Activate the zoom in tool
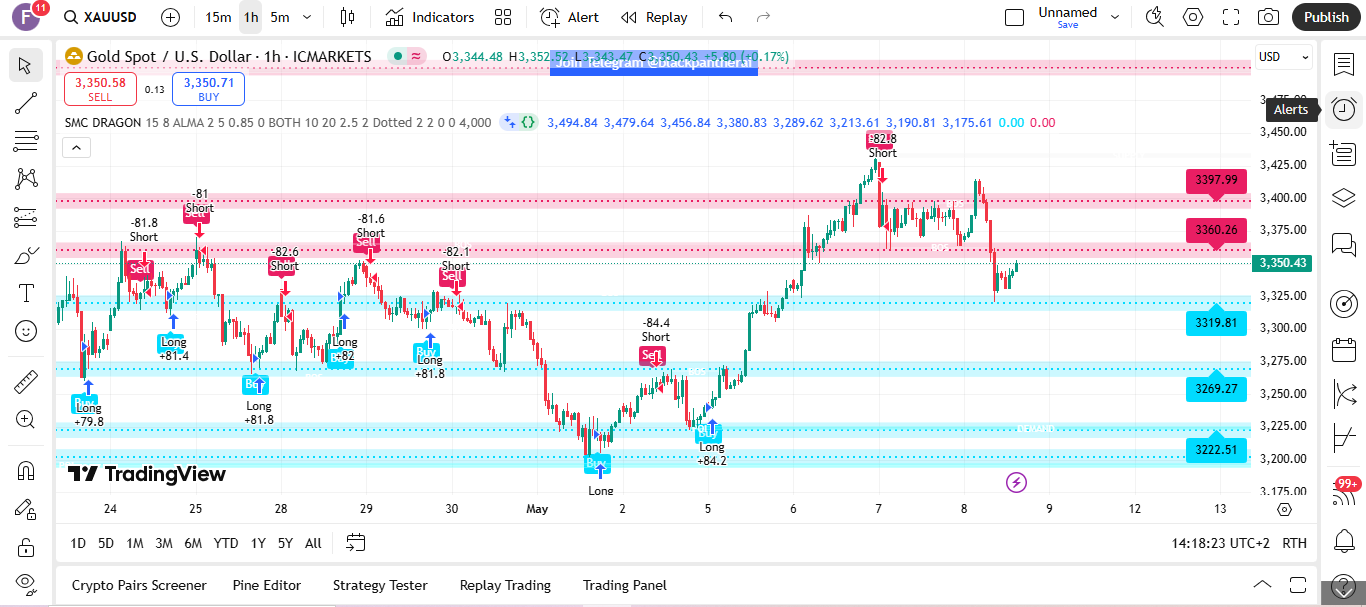 coord(25,419)
